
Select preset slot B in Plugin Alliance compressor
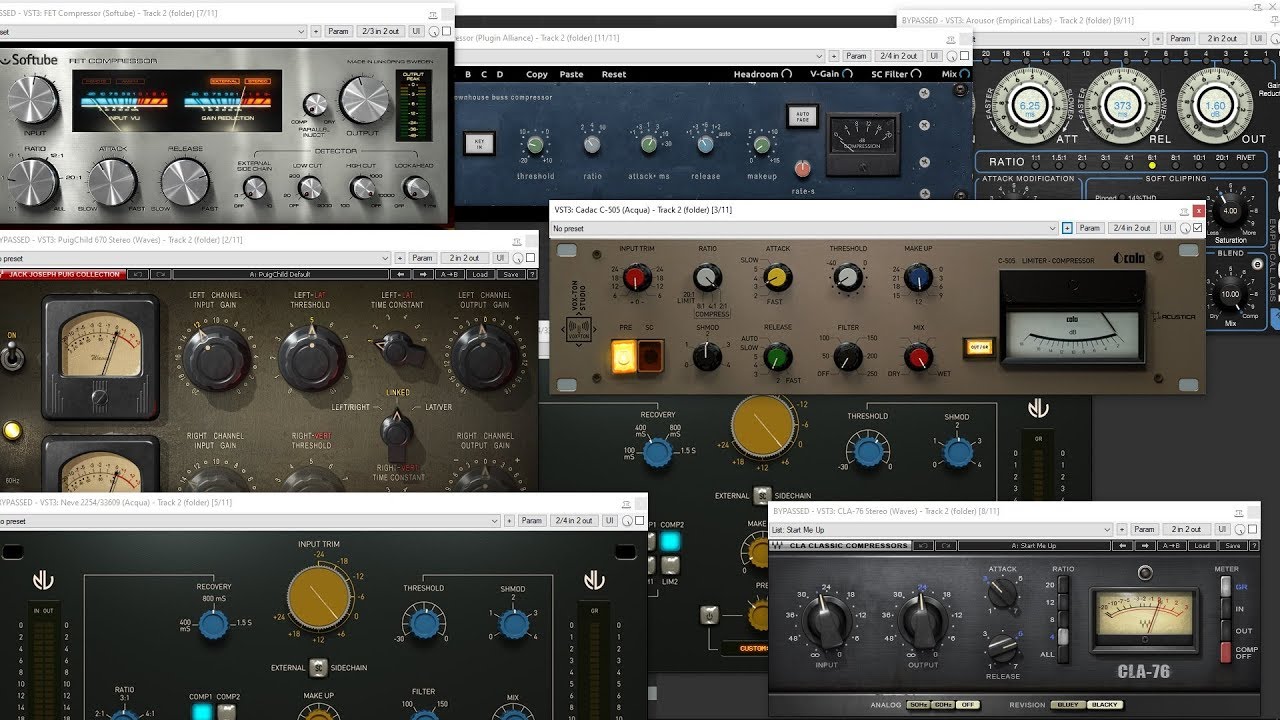click(468, 74)
